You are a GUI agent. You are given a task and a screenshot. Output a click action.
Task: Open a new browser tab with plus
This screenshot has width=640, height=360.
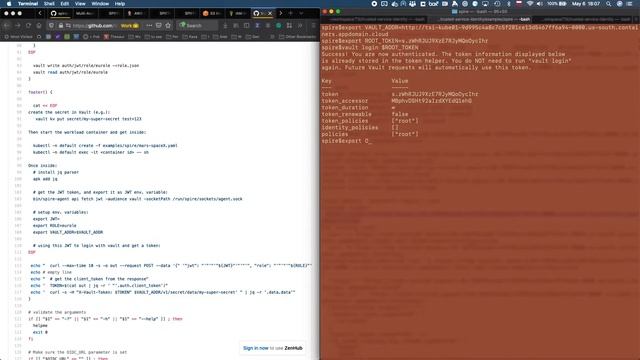291,13
